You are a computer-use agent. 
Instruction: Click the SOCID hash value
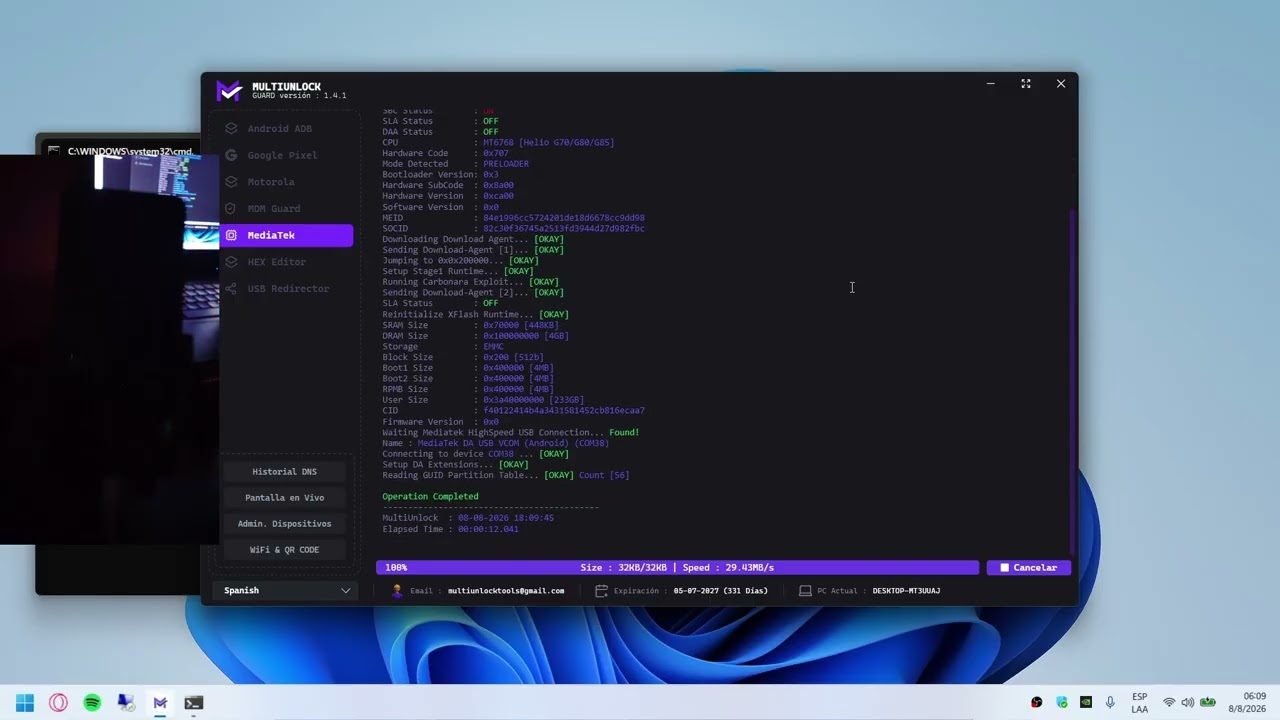(564, 229)
